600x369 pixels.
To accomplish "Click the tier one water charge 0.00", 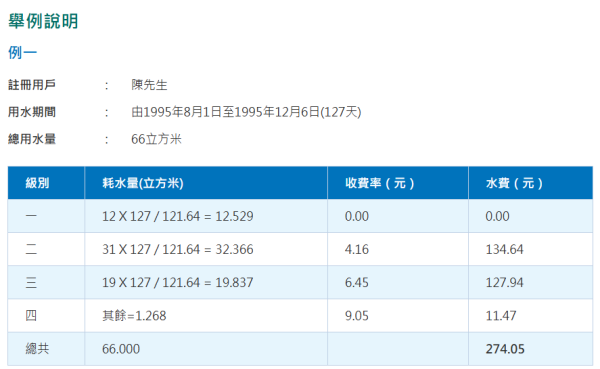I will 497,216.
